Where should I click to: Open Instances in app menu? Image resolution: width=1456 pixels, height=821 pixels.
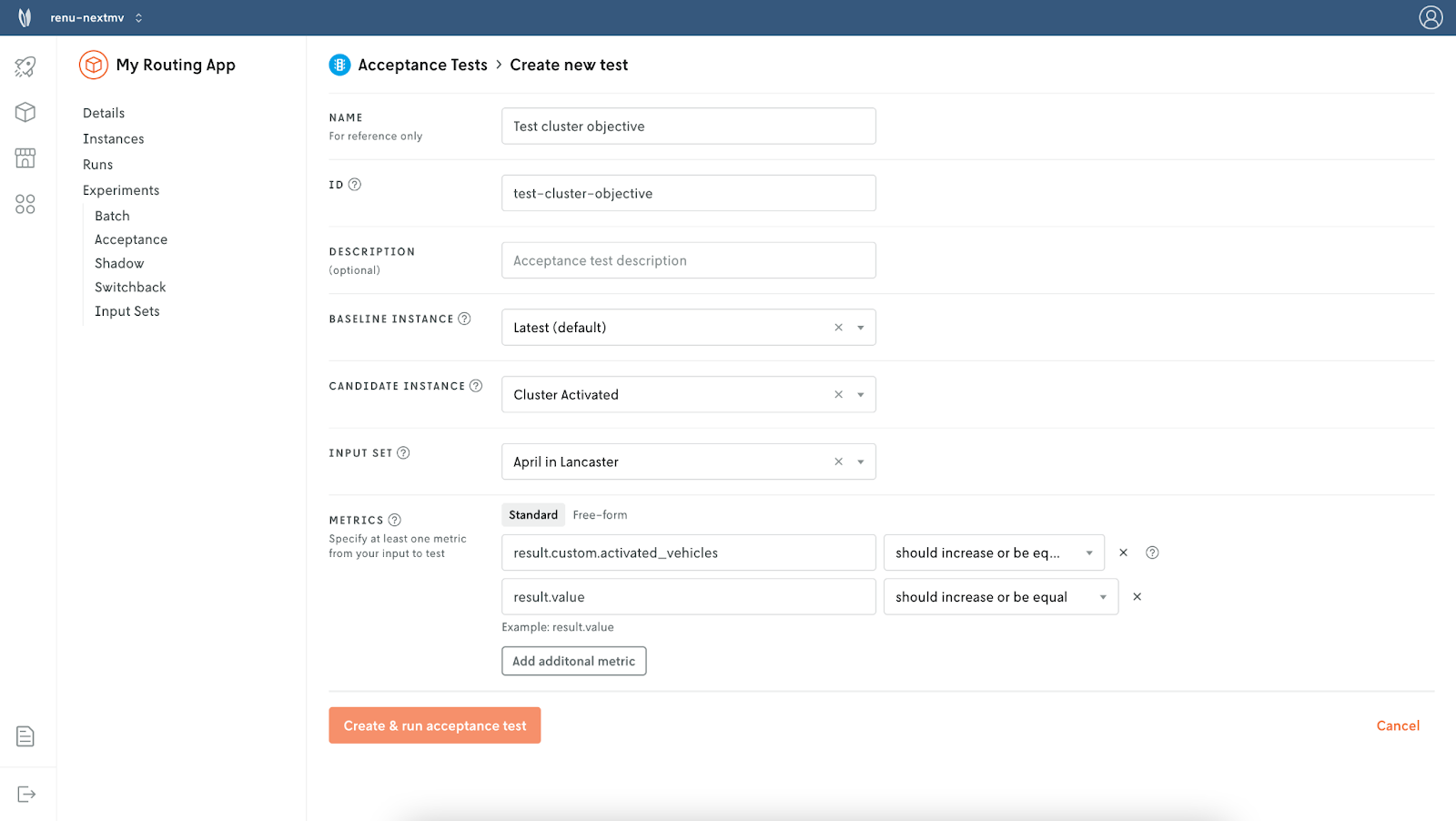click(114, 138)
